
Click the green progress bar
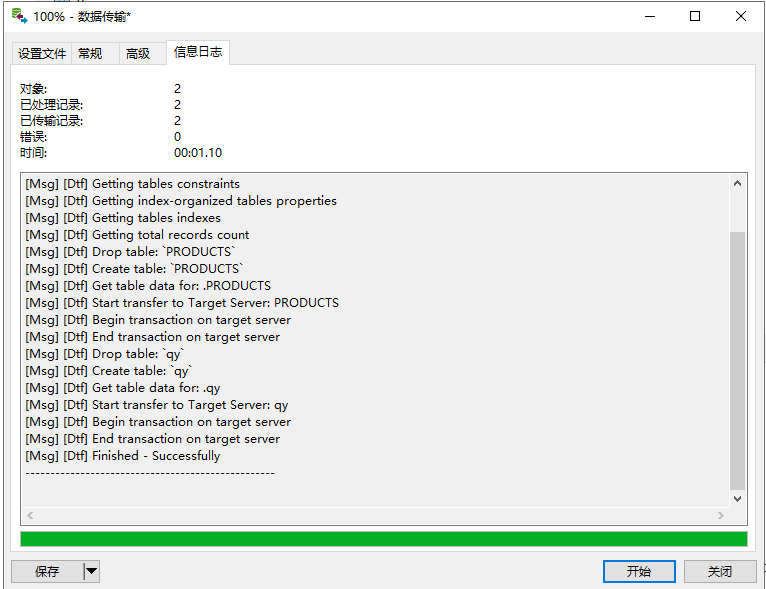[384, 539]
